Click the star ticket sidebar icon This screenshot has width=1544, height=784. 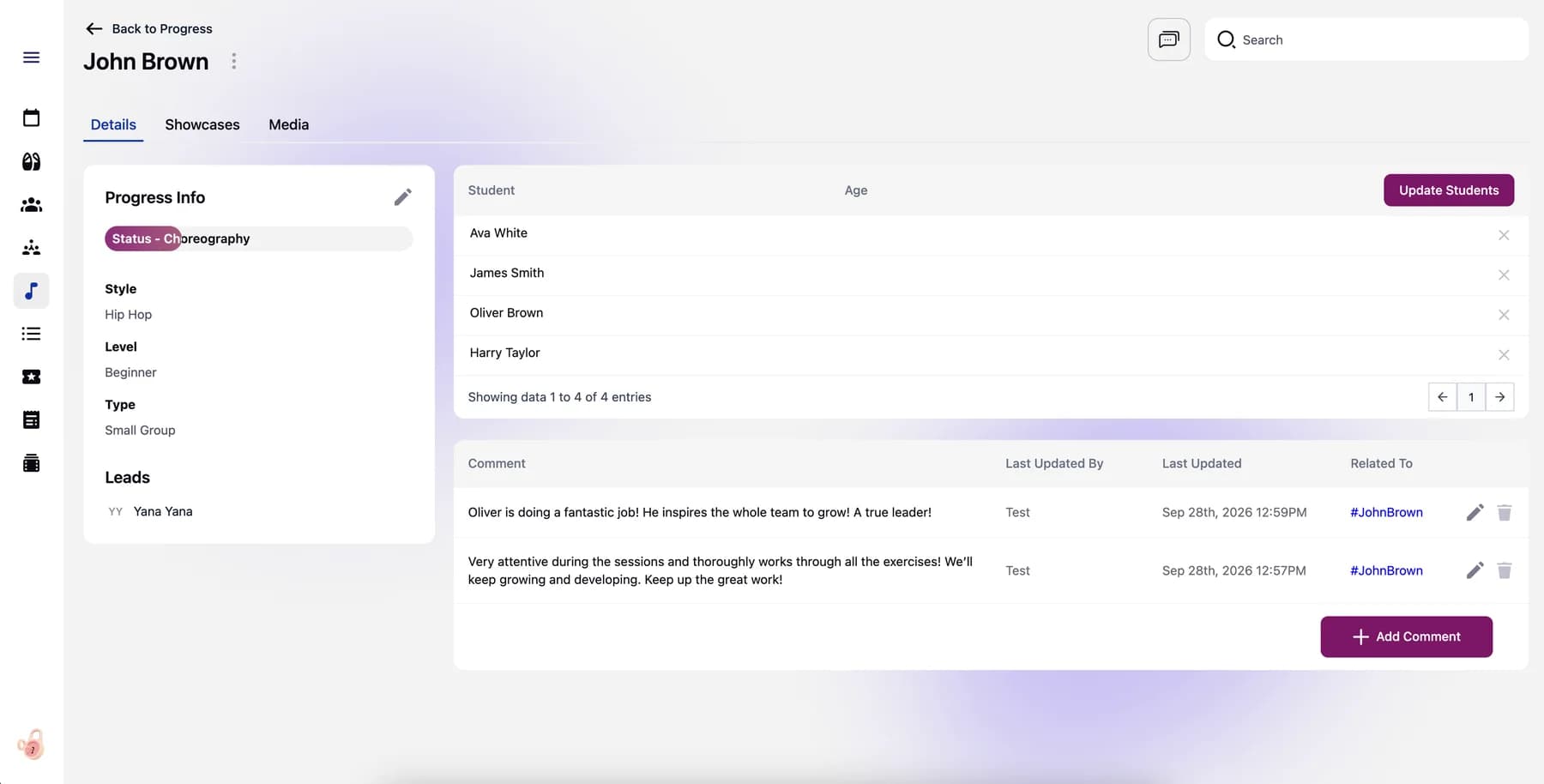coord(31,377)
